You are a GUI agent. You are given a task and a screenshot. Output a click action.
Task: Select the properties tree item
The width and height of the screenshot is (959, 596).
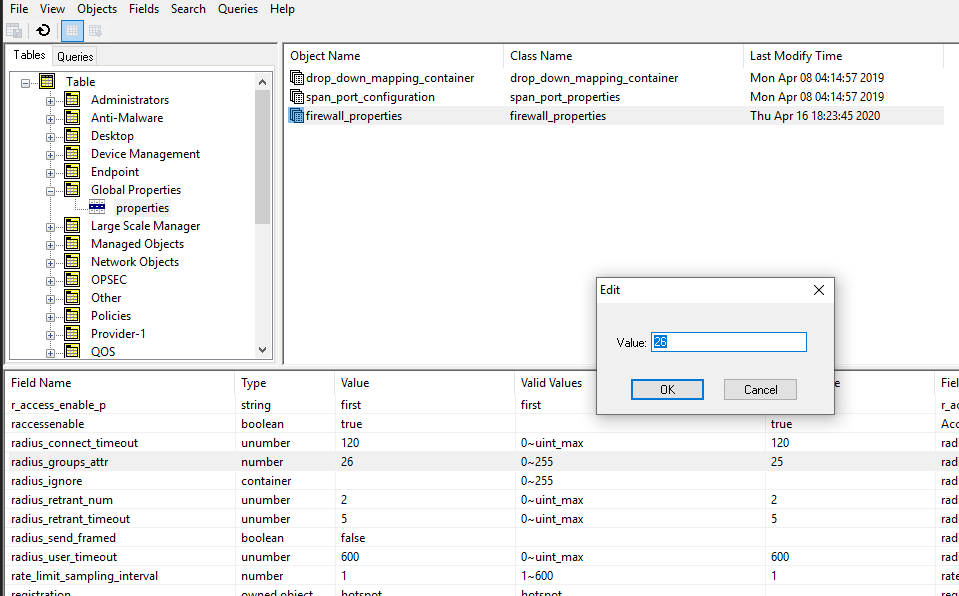click(142, 207)
